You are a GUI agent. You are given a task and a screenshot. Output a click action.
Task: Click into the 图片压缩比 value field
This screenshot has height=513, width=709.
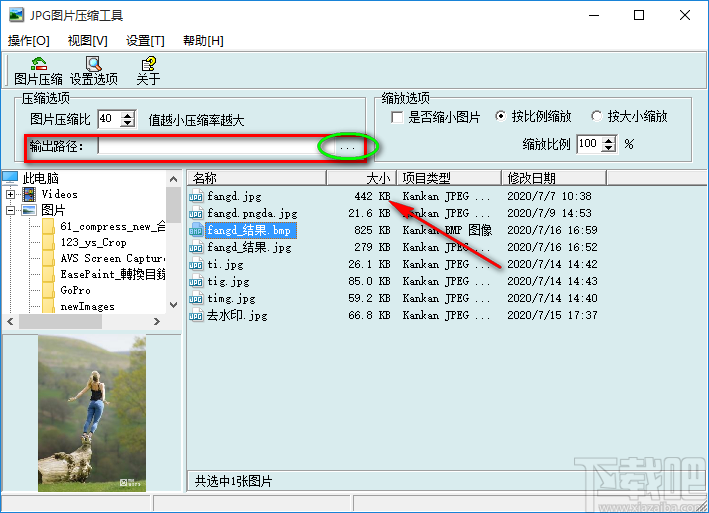[109, 119]
